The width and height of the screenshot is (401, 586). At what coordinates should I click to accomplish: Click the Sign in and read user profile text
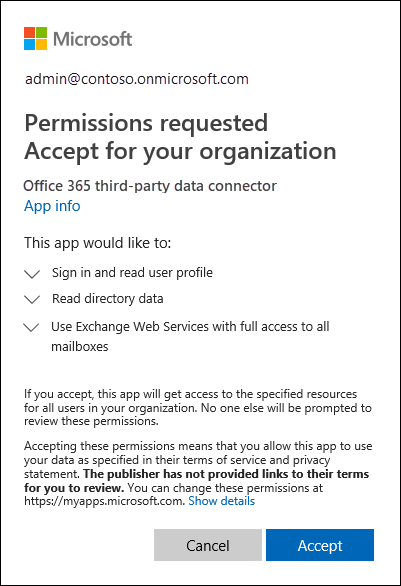[132, 273]
